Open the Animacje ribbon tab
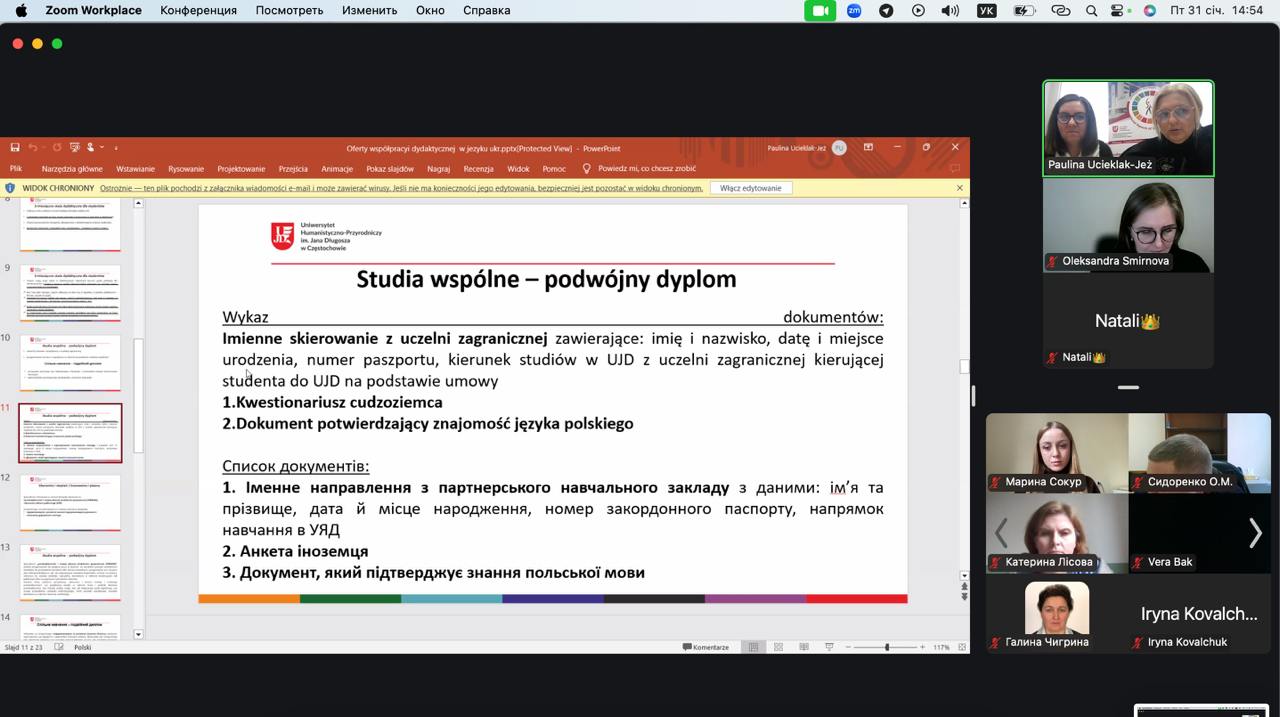1280x717 pixels. tap(337, 169)
